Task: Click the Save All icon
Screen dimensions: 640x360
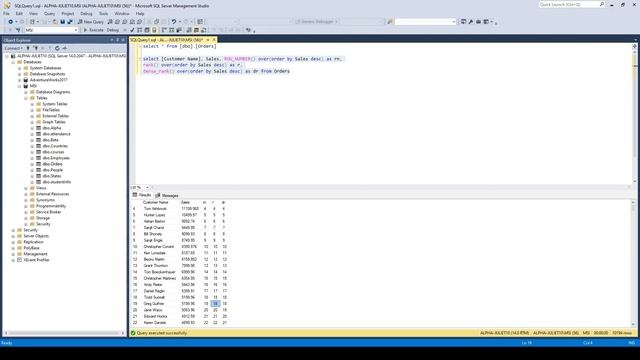Action: click(x=70, y=22)
